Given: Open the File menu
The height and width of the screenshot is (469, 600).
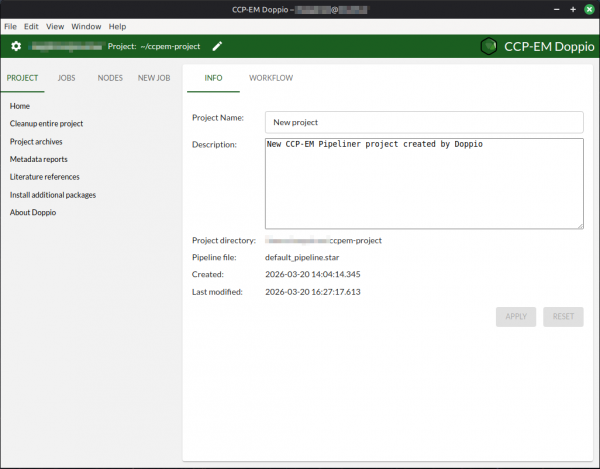Looking at the screenshot, I should pyautogui.click(x=10, y=26).
